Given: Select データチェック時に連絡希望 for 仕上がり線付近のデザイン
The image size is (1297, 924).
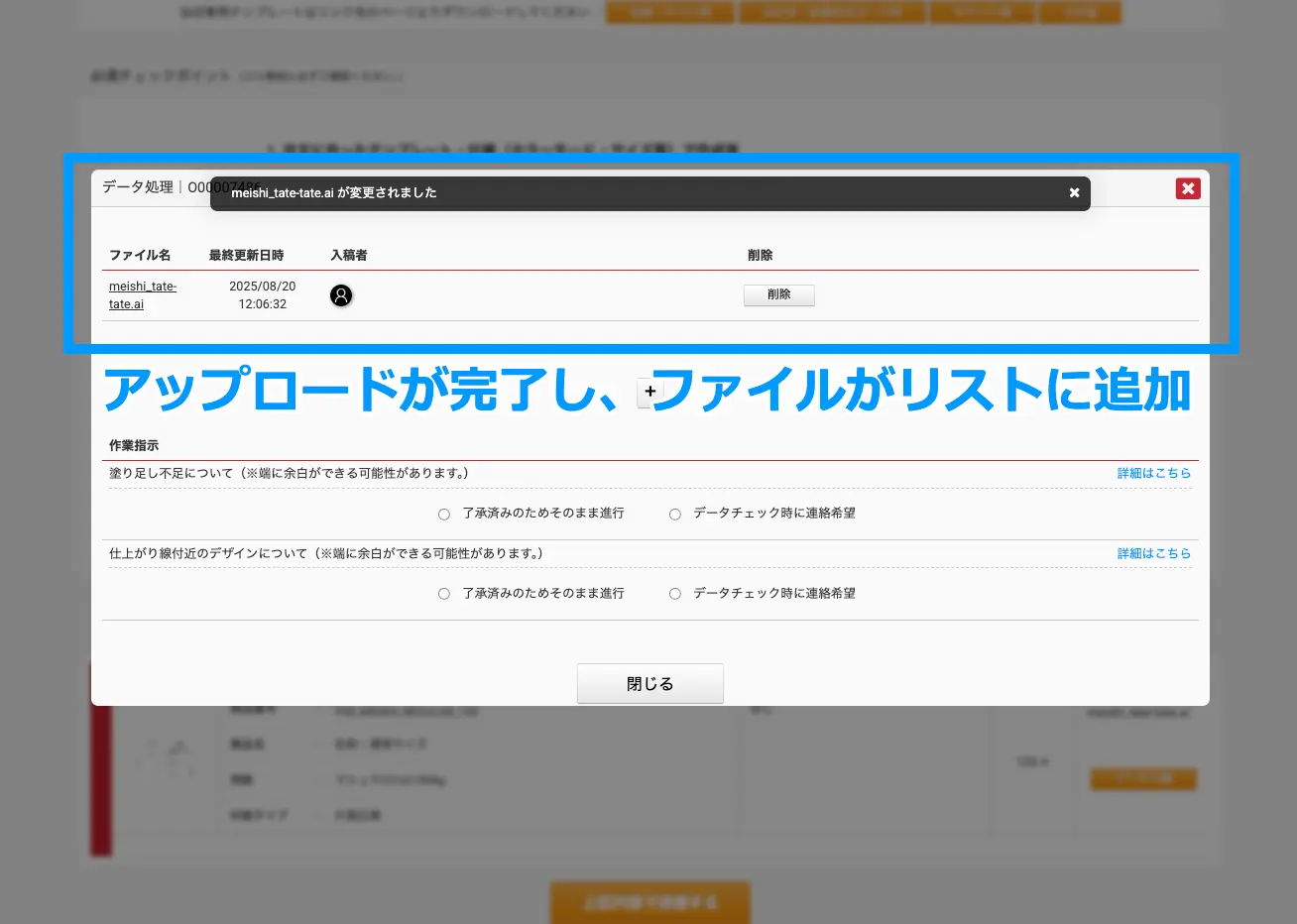Looking at the screenshot, I should [674, 593].
